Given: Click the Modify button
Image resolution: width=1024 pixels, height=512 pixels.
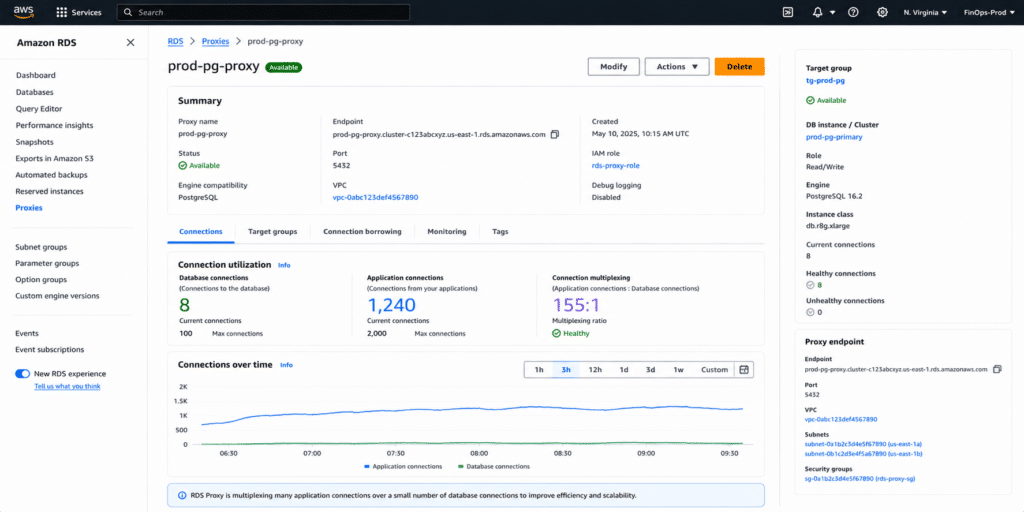Looking at the screenshot, I should point(614,67).
